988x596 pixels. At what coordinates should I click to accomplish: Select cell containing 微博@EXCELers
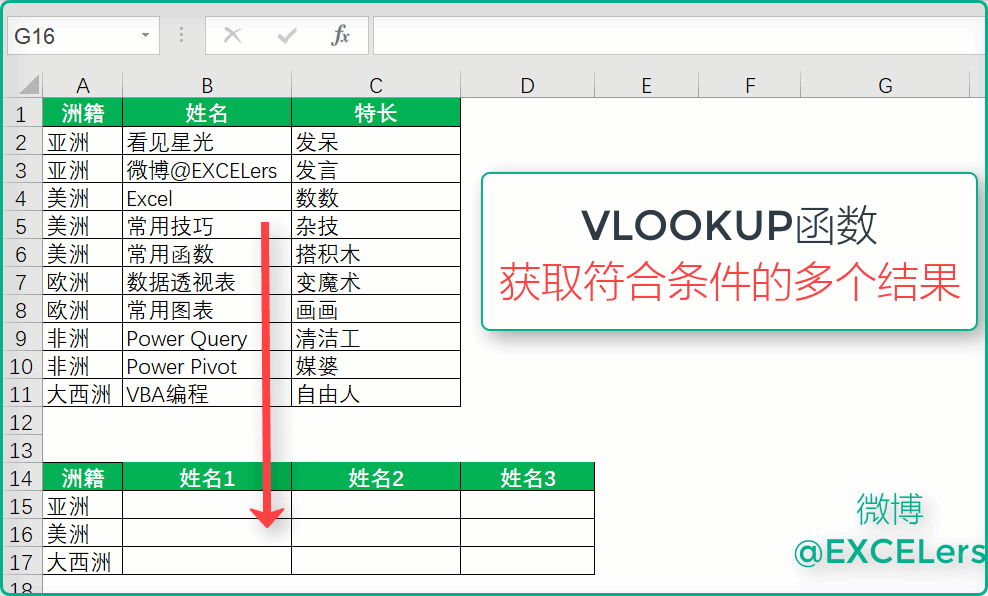tap(207, 171)
